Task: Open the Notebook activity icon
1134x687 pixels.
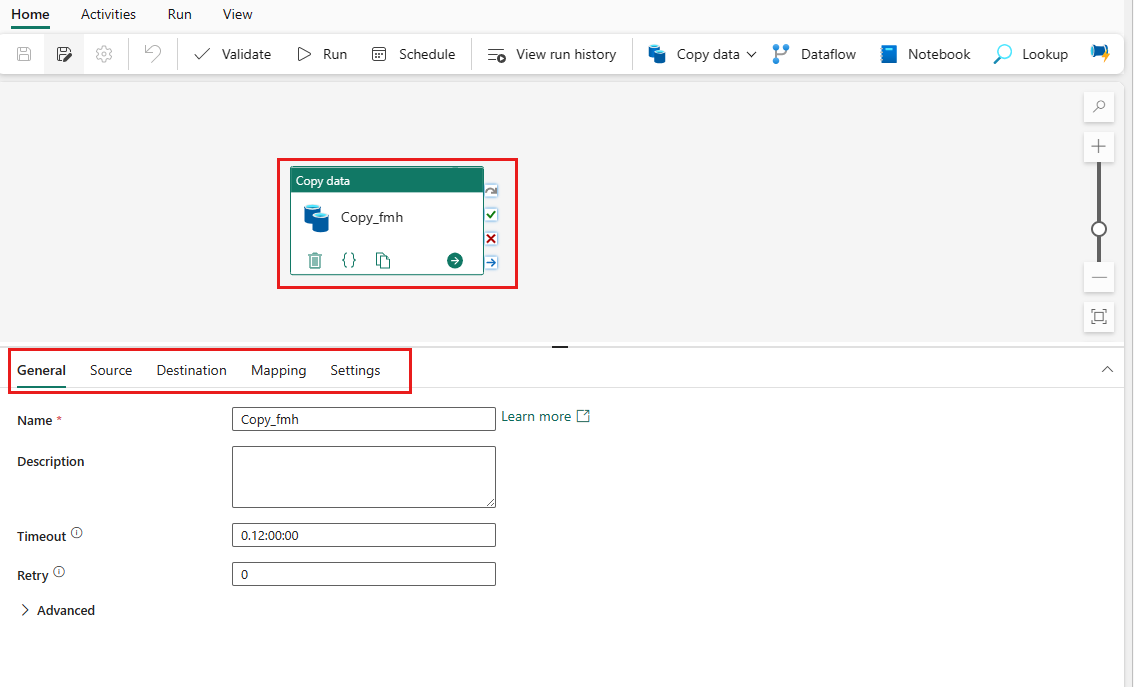Action: pos(888,54)
